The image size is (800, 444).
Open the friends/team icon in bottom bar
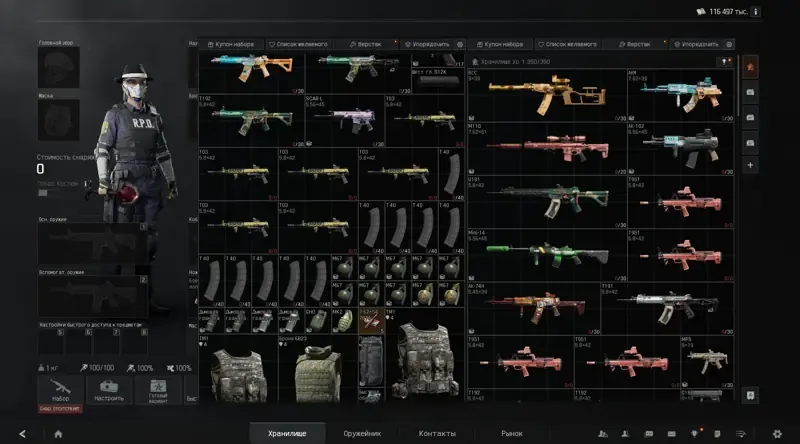[603, 434]
